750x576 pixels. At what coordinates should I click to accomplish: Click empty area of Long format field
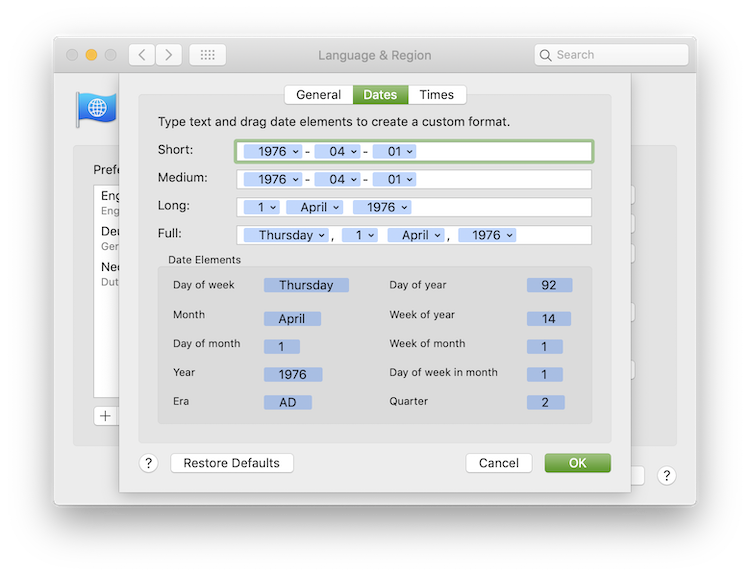[500, 207]
